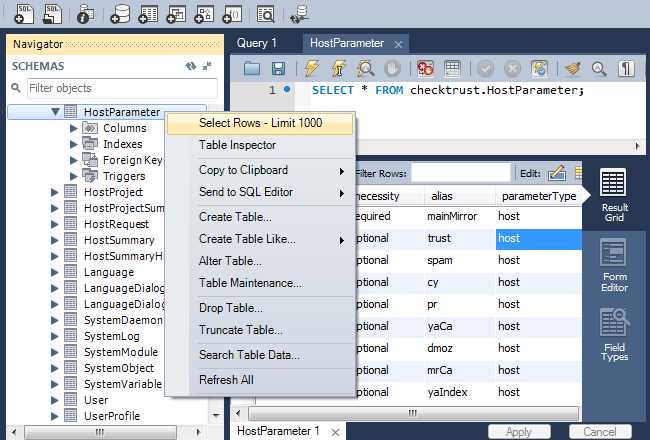This screenshot has width=650, height=440.
Task: Click the create new table icon
Action: tap(148, 14)
